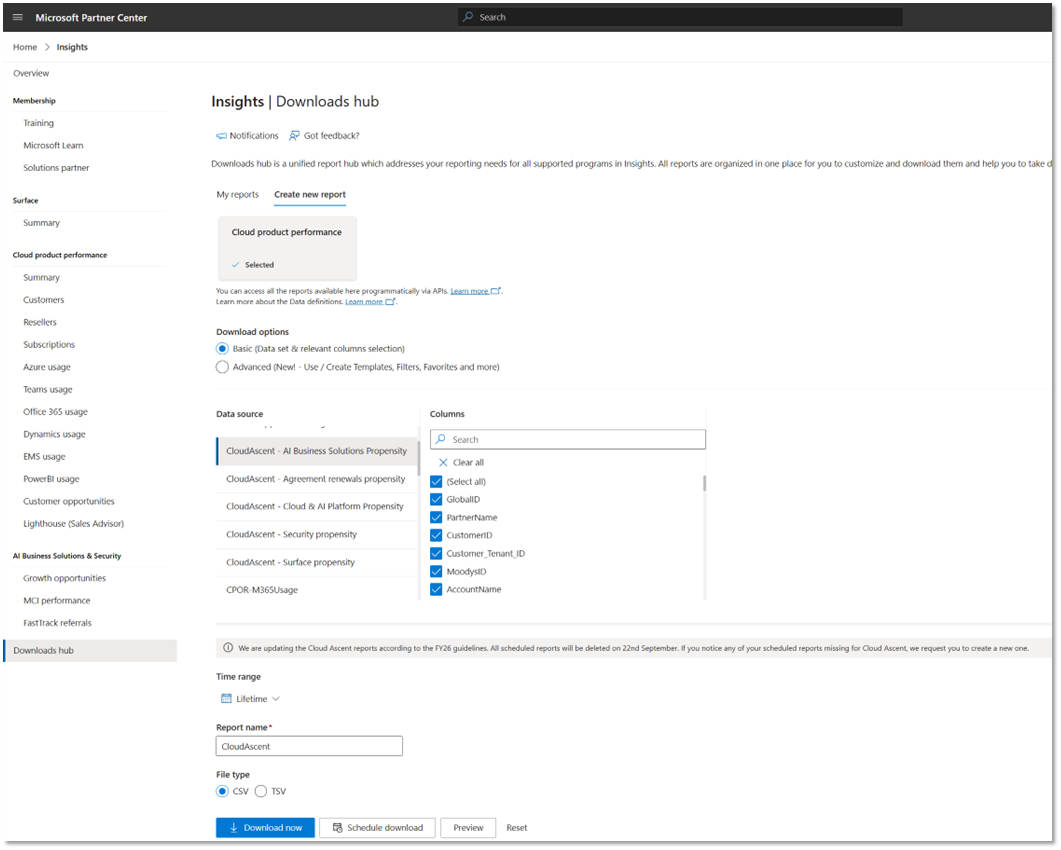Click the schedule icon on Schedule download

pyautogui.click(x=337, y=828)
